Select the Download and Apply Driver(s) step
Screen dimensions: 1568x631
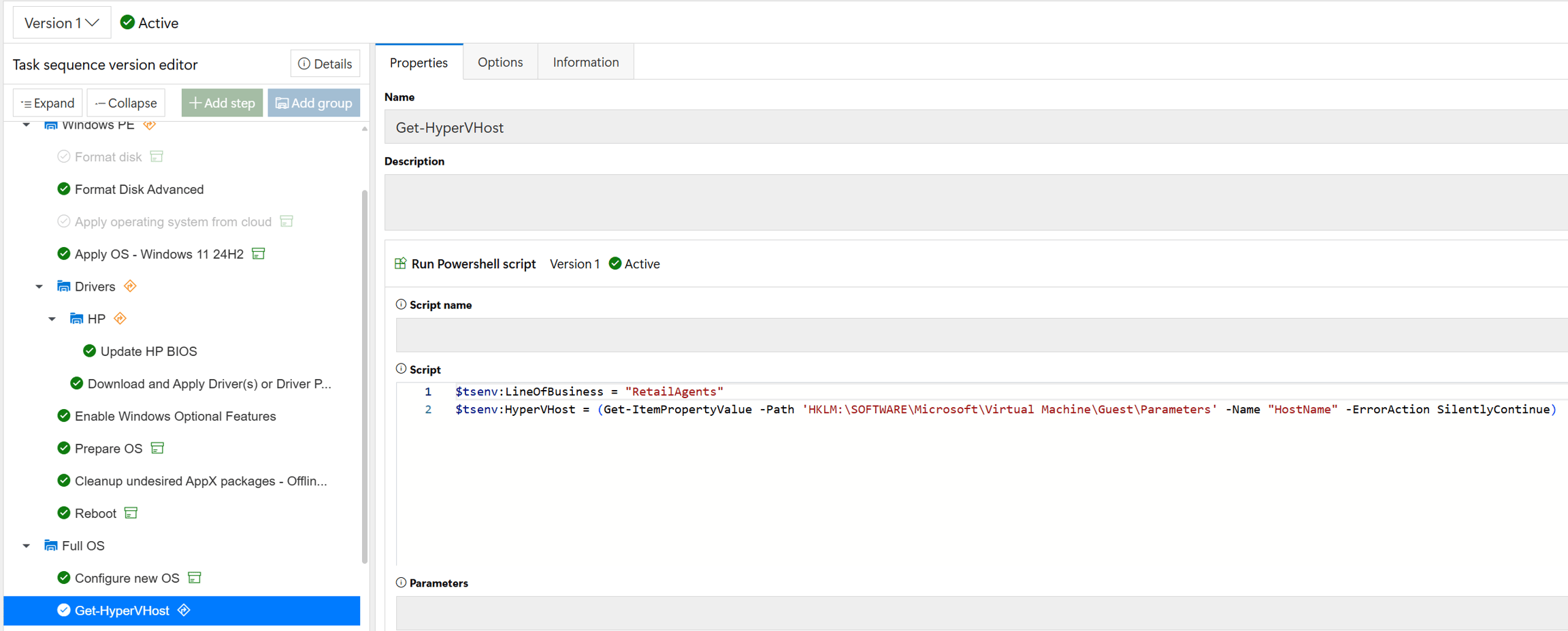tap(210, 383)
